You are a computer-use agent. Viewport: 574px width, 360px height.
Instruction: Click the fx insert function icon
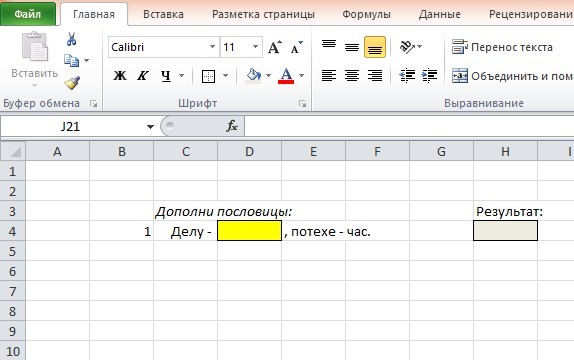click(232, 126)
